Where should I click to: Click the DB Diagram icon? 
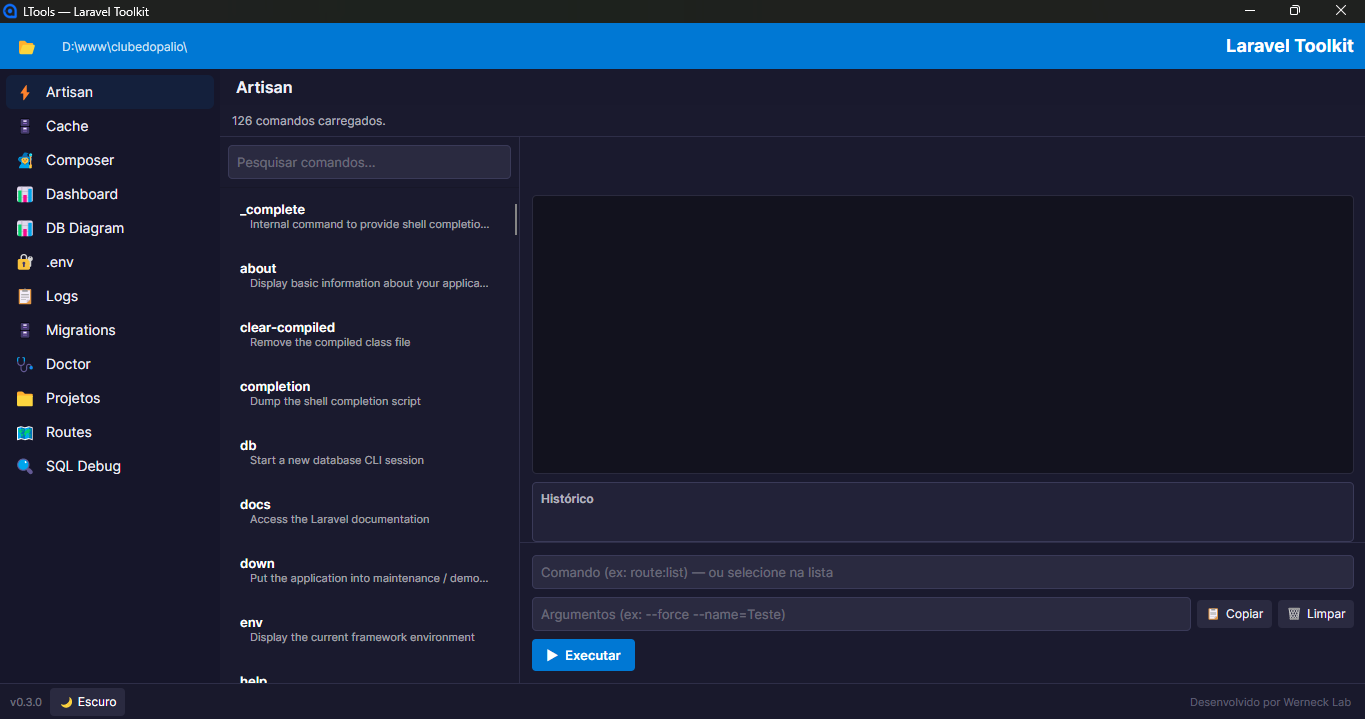click(x=25, y=228)
